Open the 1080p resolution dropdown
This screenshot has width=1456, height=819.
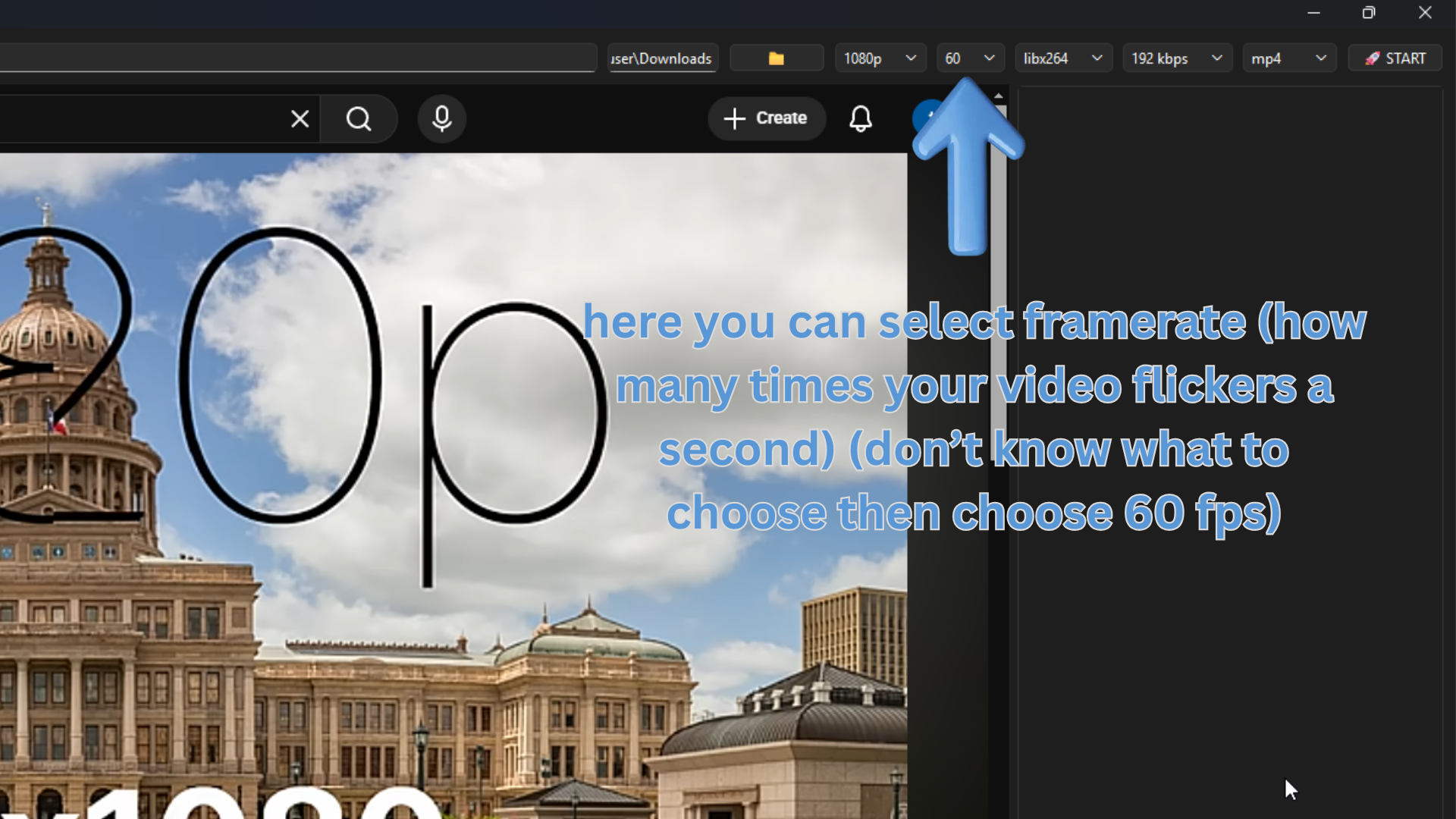point(880,58)
